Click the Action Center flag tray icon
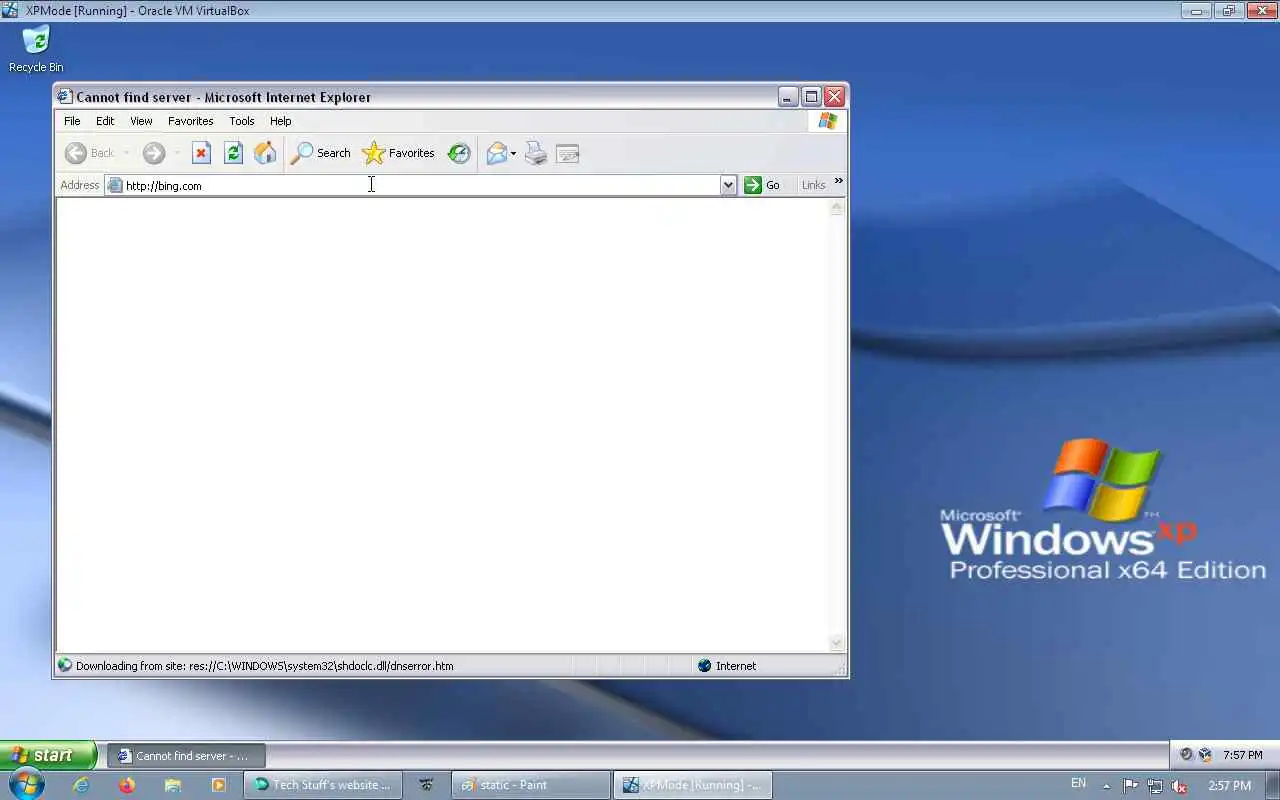Image resolution: width=1280 pixels, height=800 pixels. pos(1130,786)
